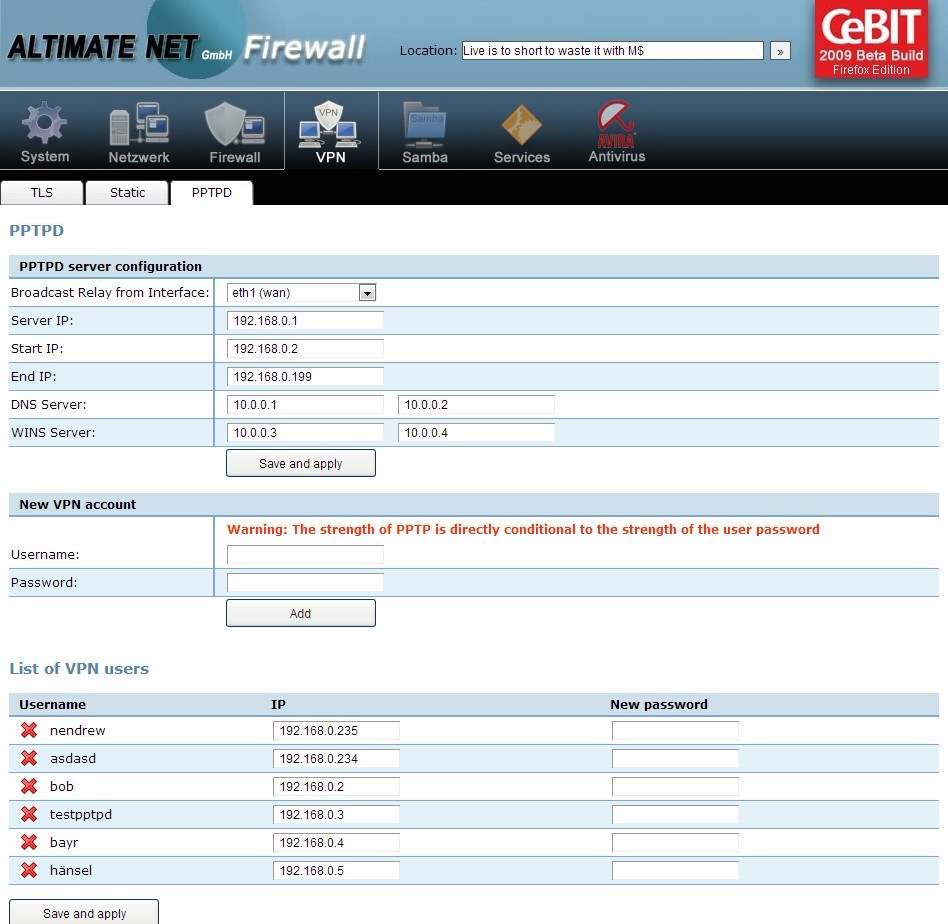Edit IP field for testpptpd

(x=336, y=815)
